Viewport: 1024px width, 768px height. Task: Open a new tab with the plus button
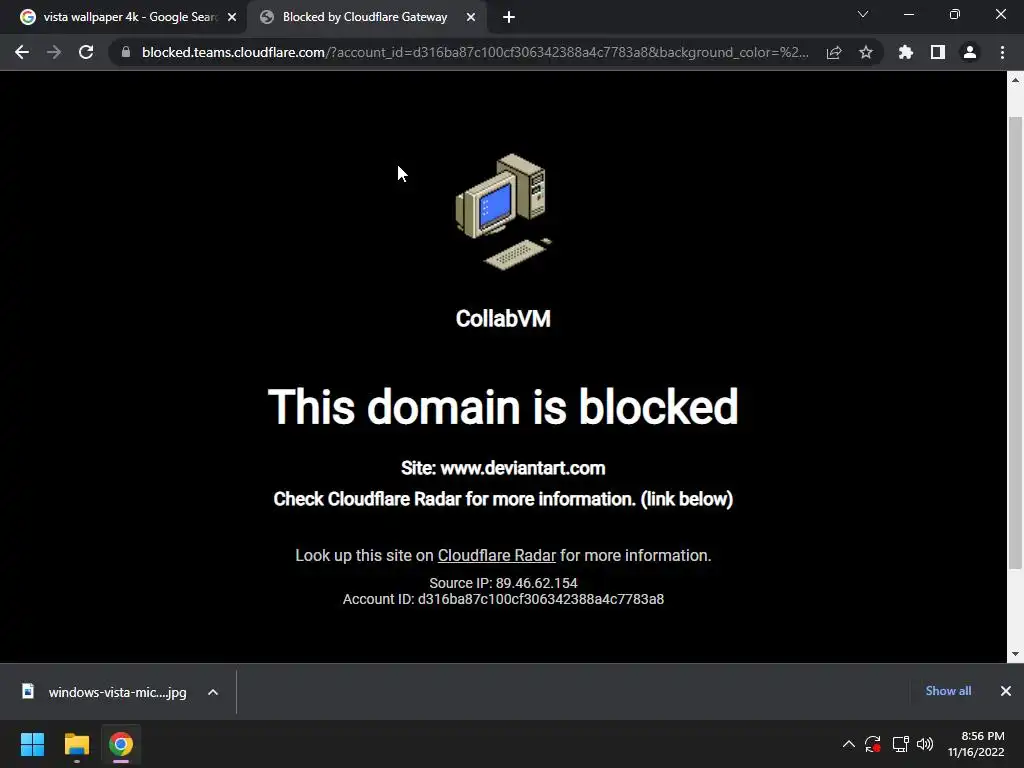coord(509,18)
